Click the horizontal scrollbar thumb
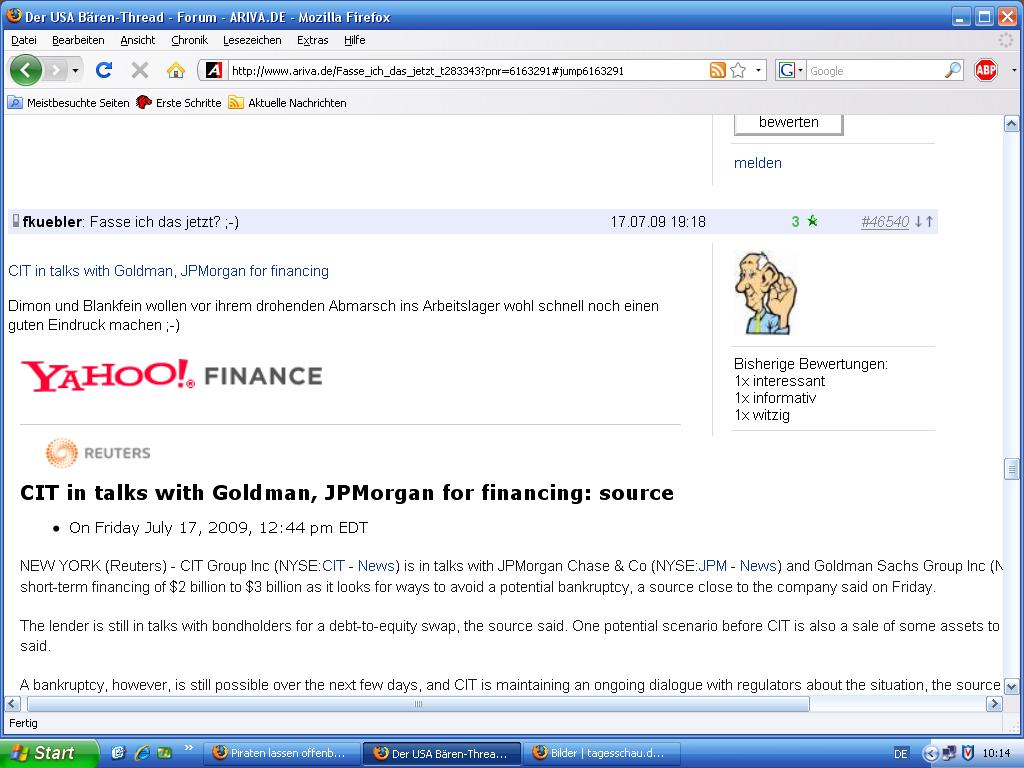Screen dimensions: 1024x768 click(418, 704)
